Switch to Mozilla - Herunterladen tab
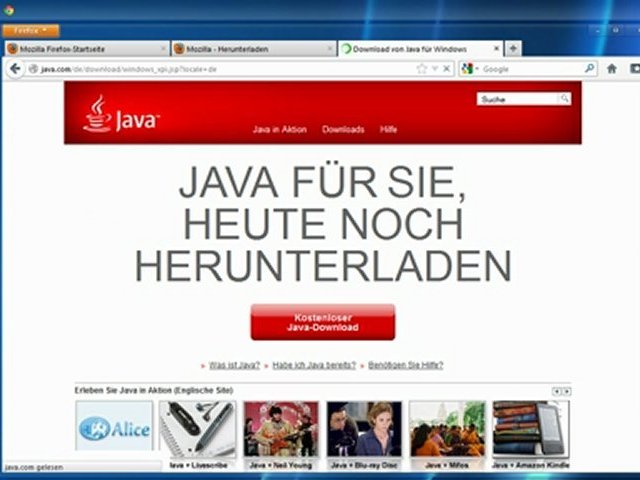The image size is (640, 480). [248, 48]
